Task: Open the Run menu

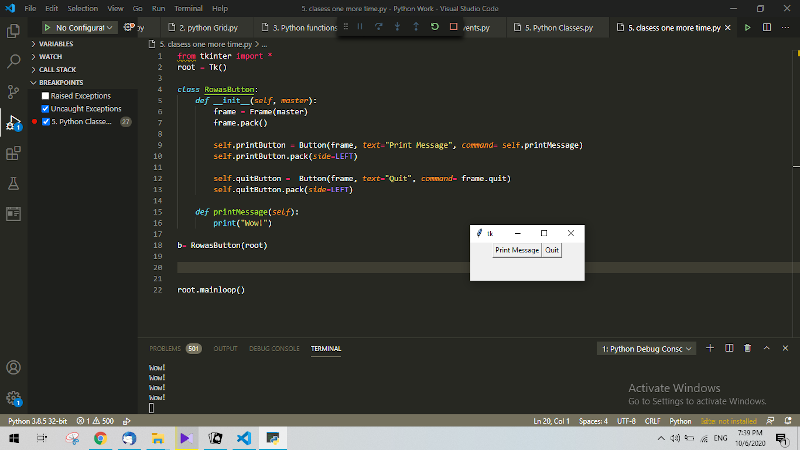Action: (158, 8)
